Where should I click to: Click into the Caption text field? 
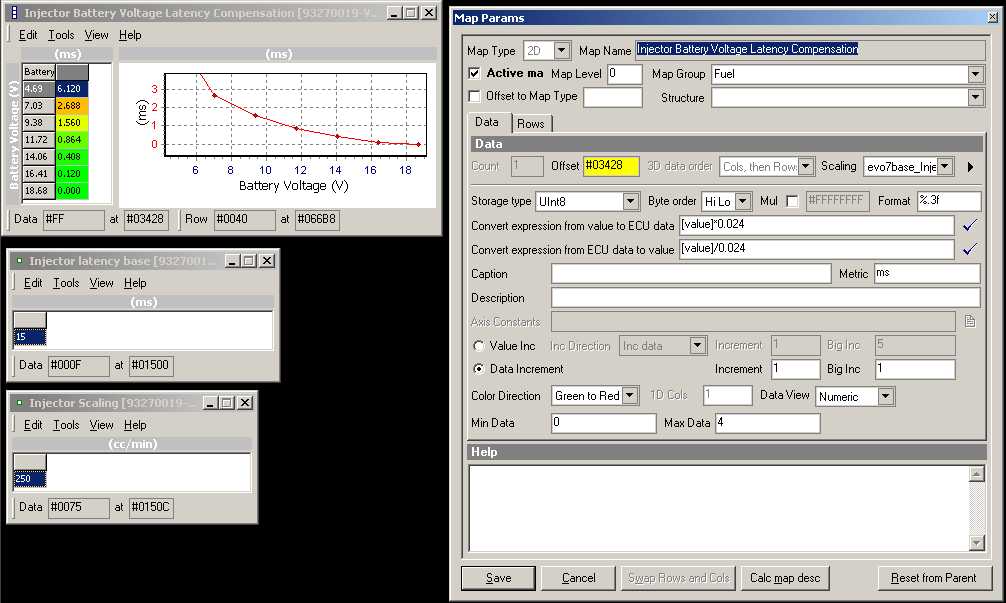(690, 274)
